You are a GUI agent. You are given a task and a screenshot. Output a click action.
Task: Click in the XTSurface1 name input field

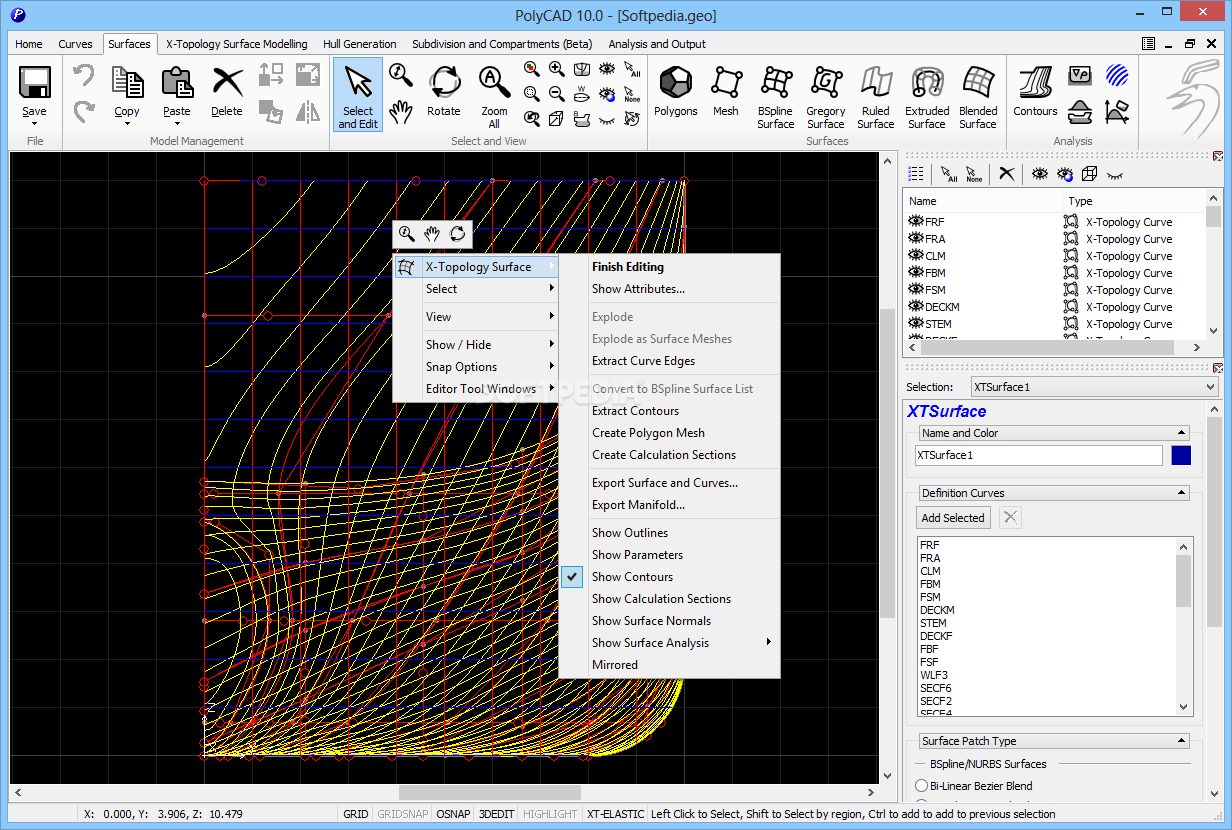coord(1039,455)
